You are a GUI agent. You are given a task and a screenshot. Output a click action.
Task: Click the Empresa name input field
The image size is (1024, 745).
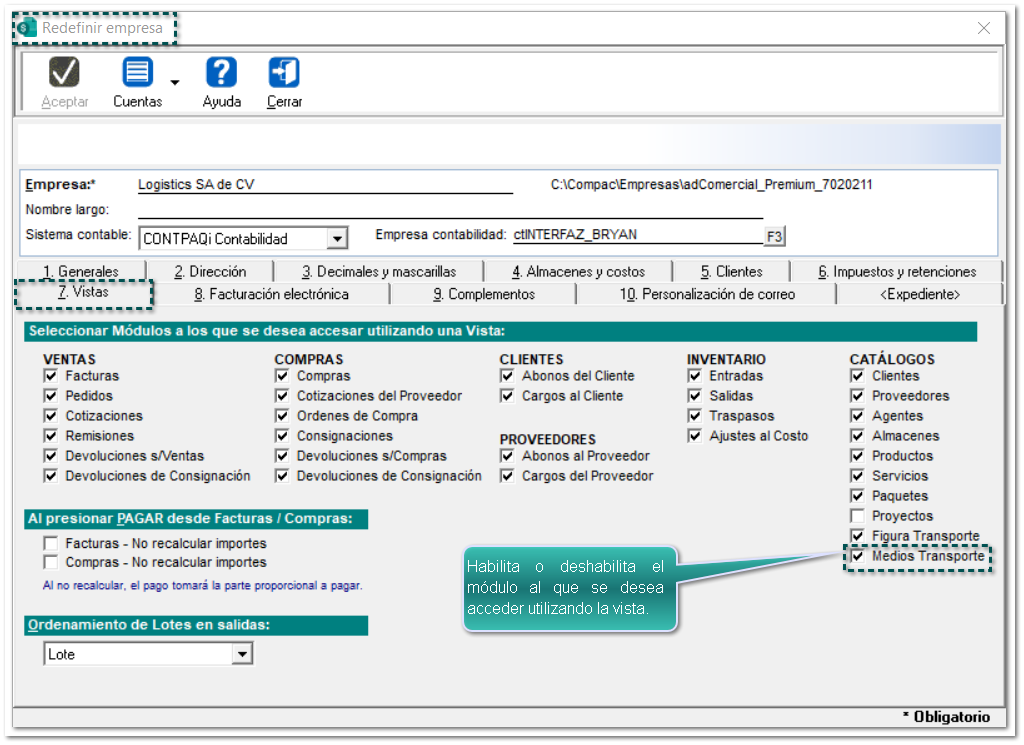click(324, 185)
